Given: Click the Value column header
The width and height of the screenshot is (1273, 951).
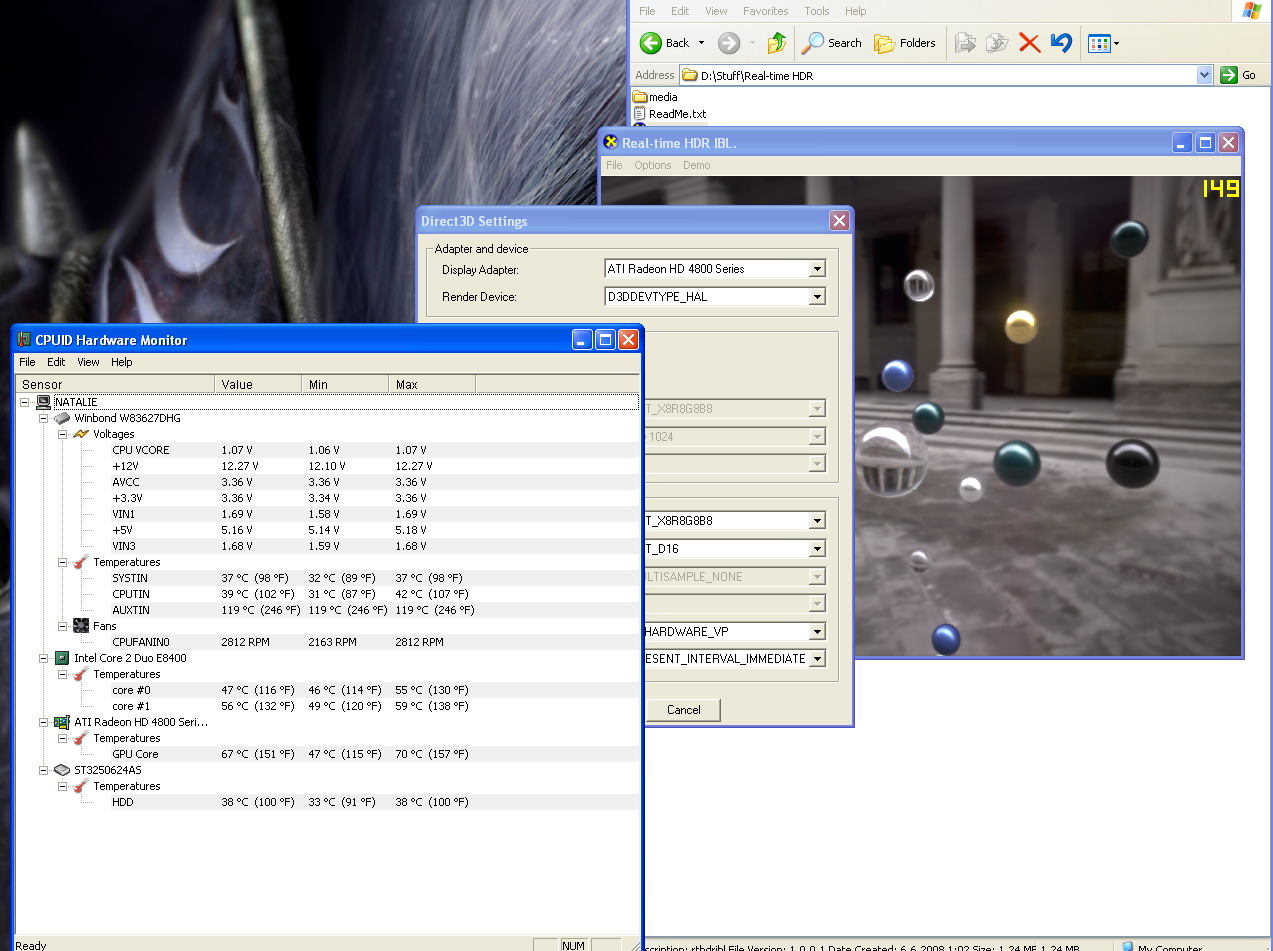Looking at the screenshot, I should 258,384.
